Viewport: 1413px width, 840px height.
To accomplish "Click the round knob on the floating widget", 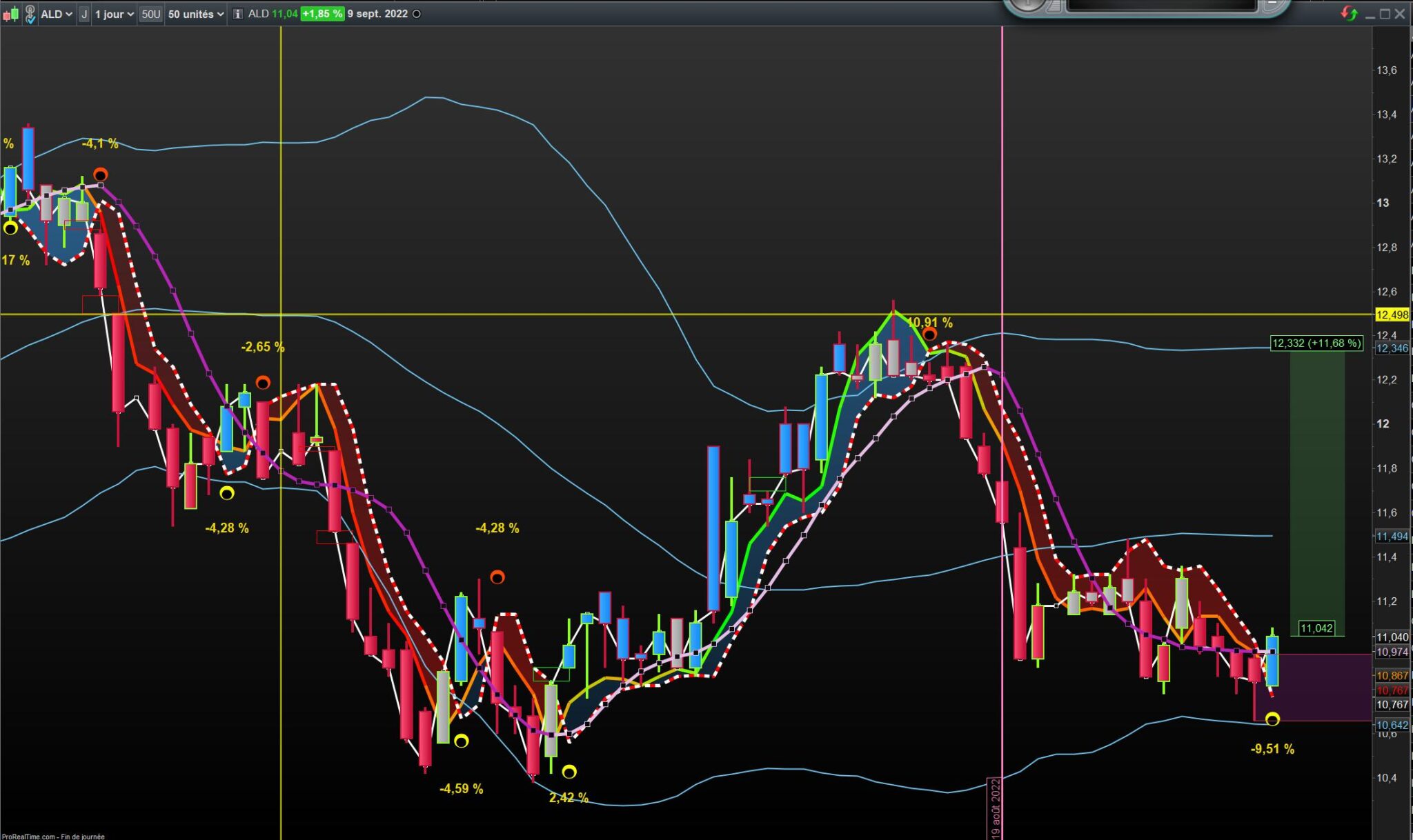I will (1027, 4).
